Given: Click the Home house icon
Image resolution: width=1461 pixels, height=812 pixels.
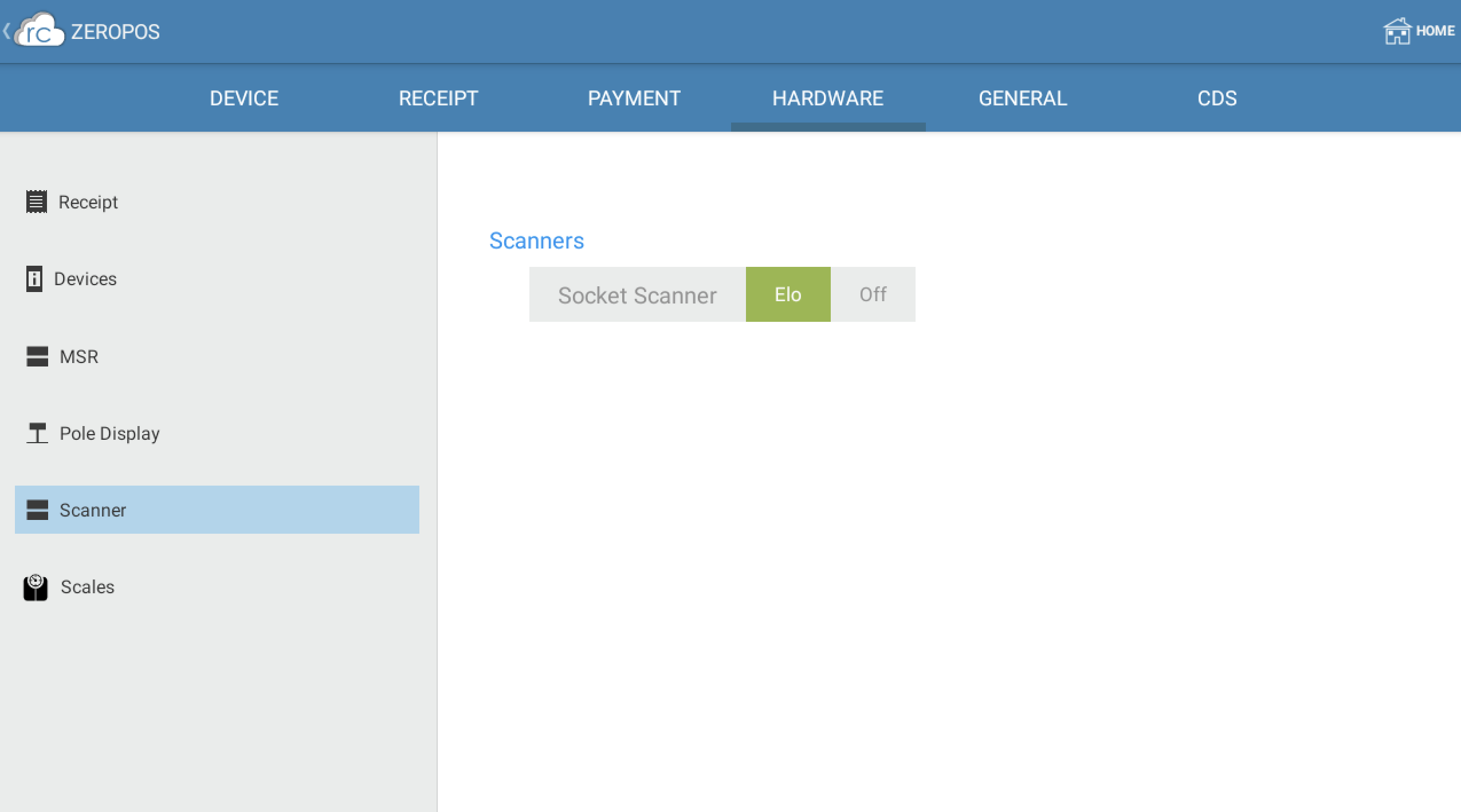Looking at the screenshot, I should (1397, 31).
